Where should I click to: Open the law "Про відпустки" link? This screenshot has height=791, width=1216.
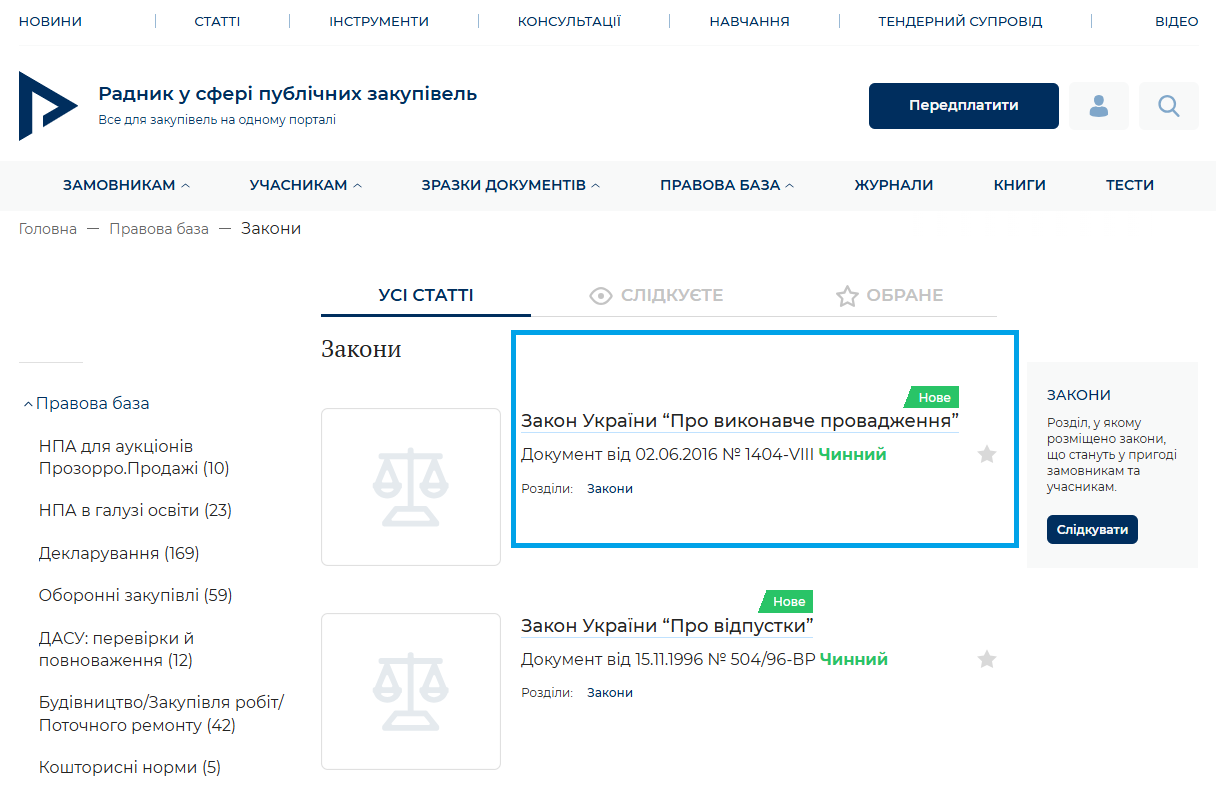click(666, 626)
